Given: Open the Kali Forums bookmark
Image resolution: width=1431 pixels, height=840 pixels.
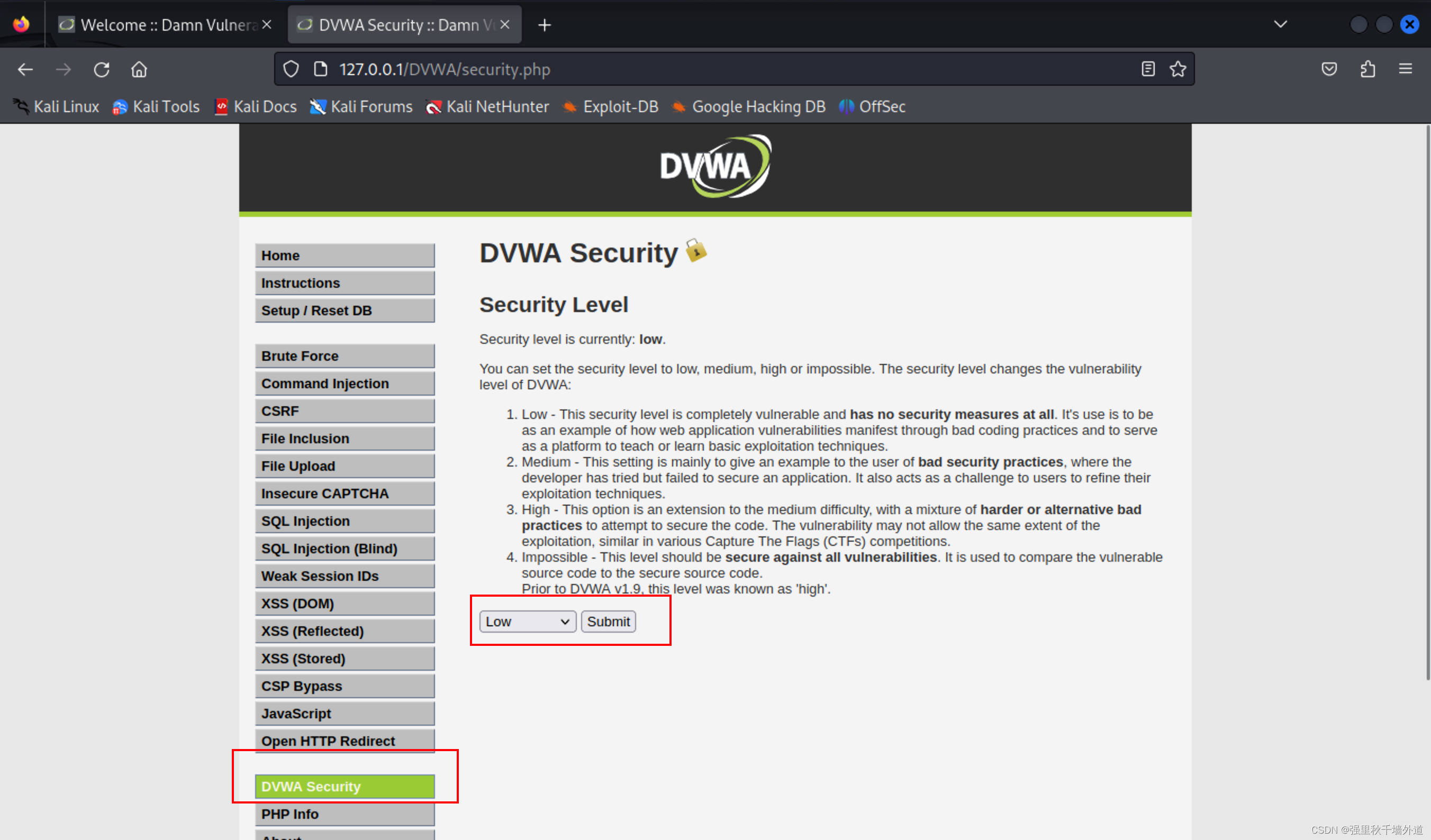Looking at the screenshot, I should 361,107.
